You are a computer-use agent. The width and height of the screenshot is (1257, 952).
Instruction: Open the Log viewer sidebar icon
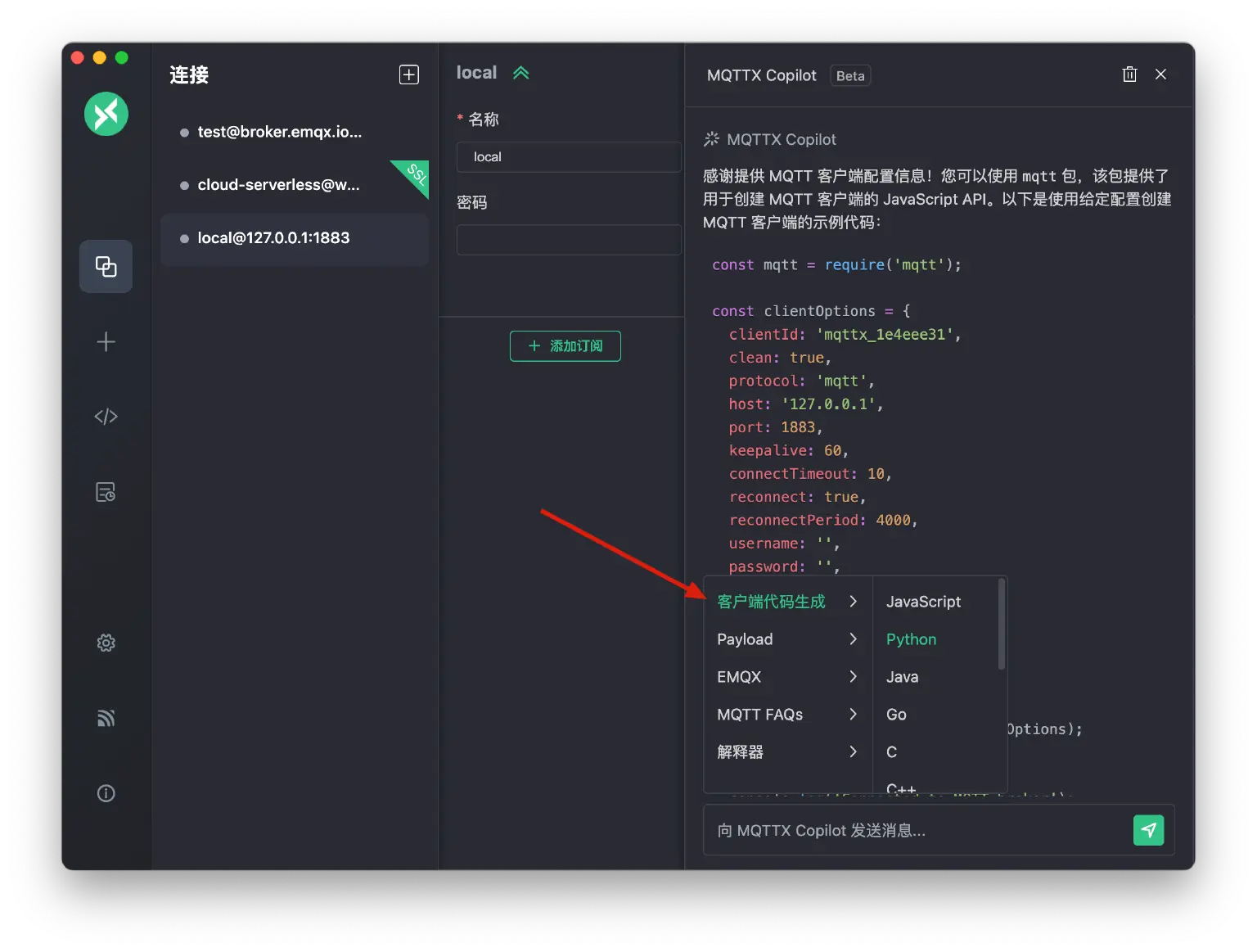tap(106, 492)
